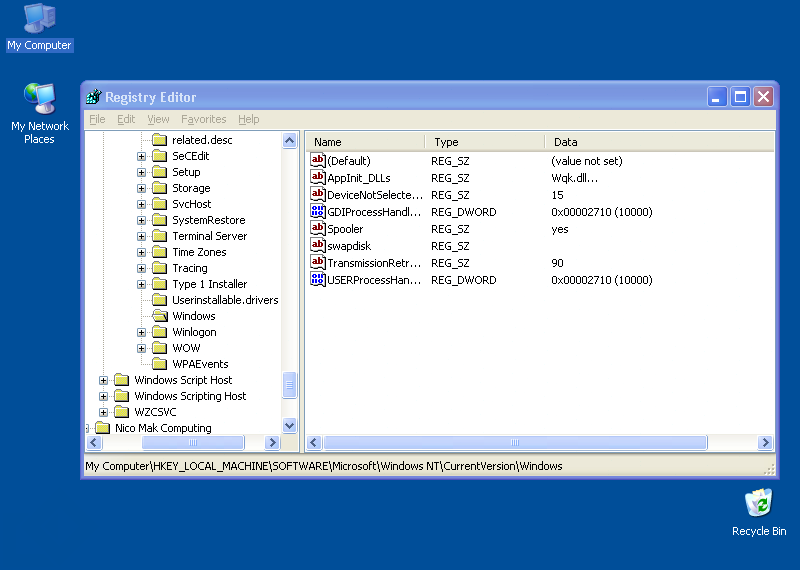The width and height of the screenshot is (800, 570).
Task: Click values pane horizontal scroll right arrow
Action: coord(765,442)
